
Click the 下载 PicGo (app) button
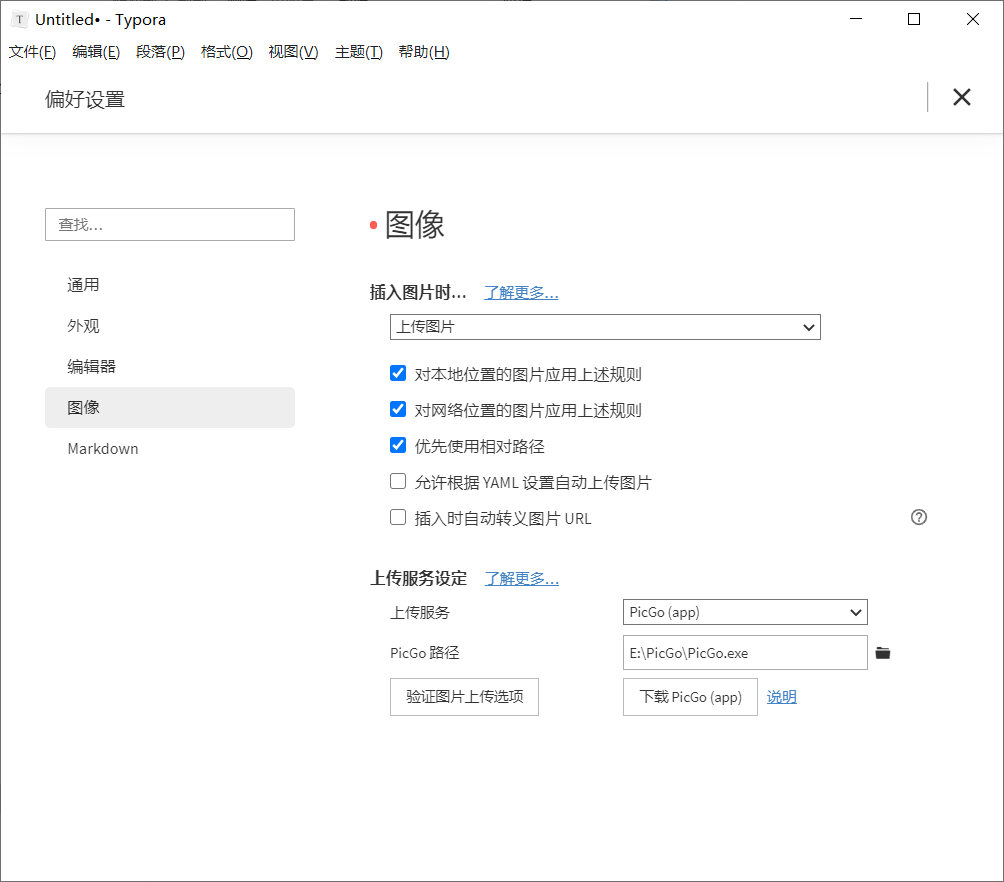click(690, 697)
